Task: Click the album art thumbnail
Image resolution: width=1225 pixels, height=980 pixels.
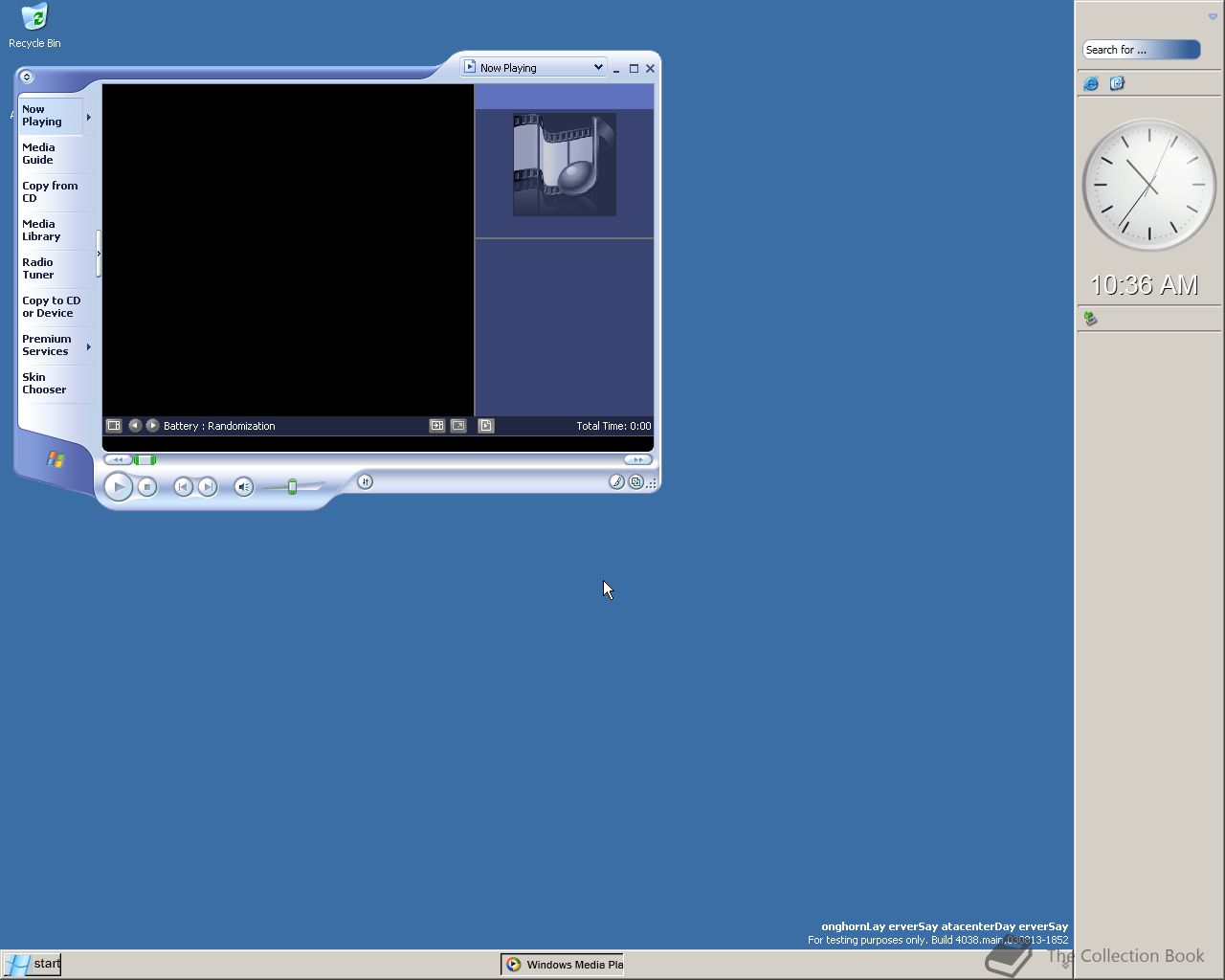Action: pyautogui.click(x=565, y=165)
